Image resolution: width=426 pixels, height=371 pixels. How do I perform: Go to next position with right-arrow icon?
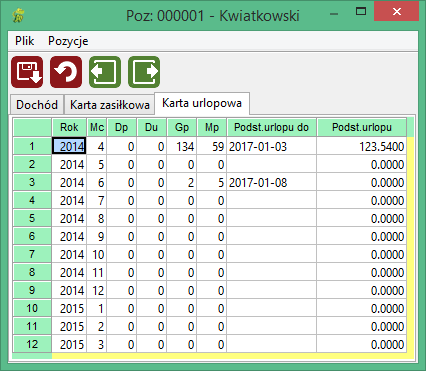[144, 72]
